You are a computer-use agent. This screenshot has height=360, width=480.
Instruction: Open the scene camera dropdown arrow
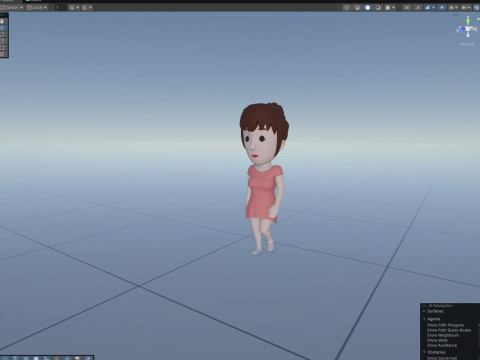point(457,7)
